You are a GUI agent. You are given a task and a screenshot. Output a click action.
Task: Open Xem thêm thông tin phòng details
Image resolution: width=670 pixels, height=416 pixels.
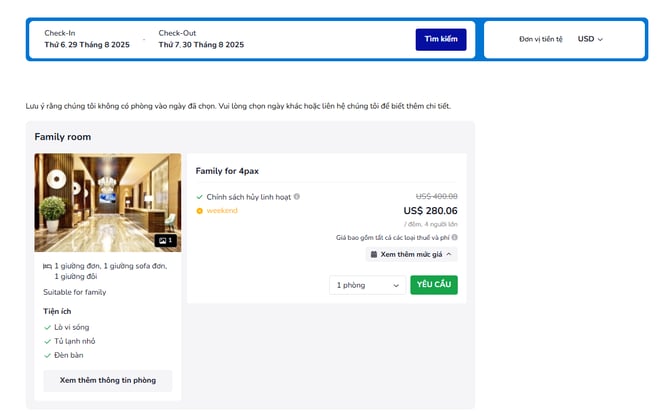tap(108, 380)
